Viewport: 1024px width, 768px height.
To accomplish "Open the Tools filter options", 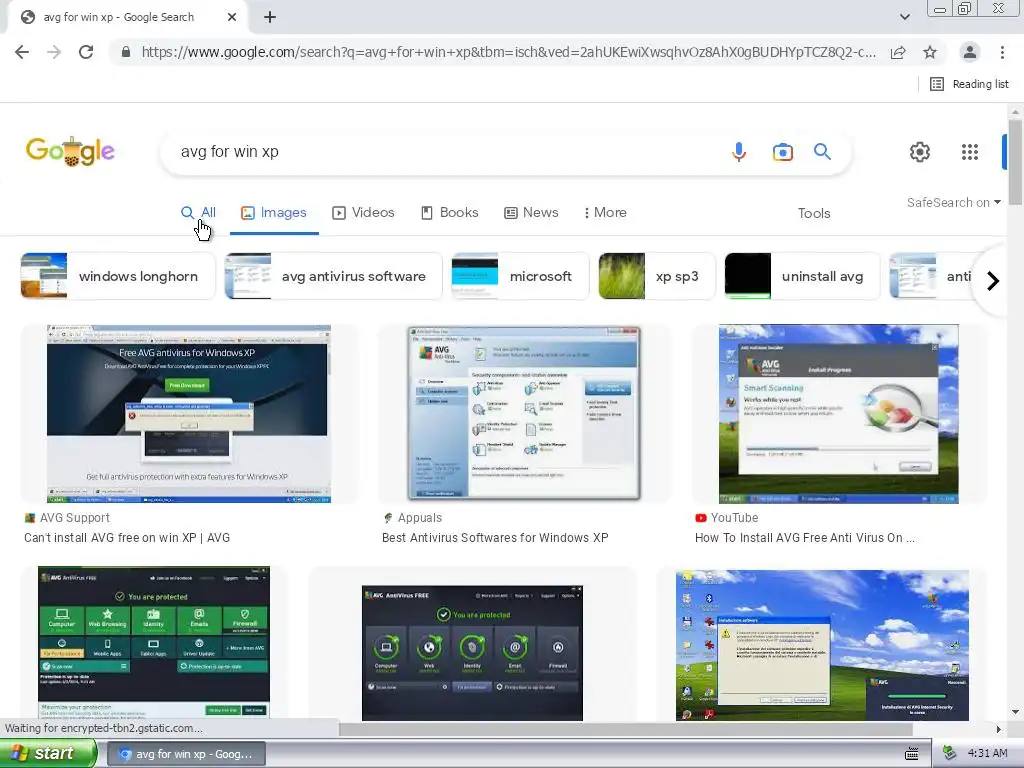I will tap(814, 213).
